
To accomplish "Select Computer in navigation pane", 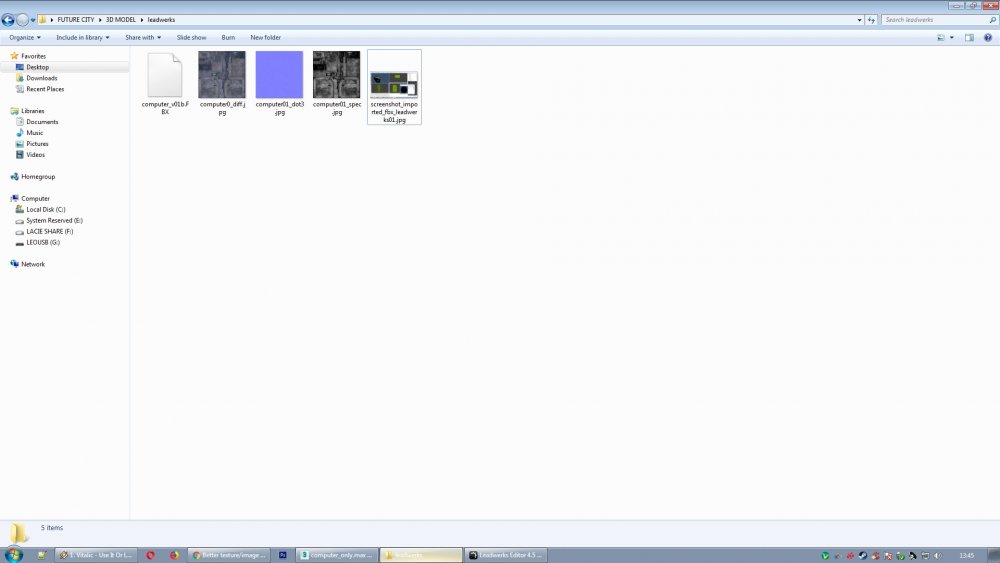I will click(x=35, y=198).
